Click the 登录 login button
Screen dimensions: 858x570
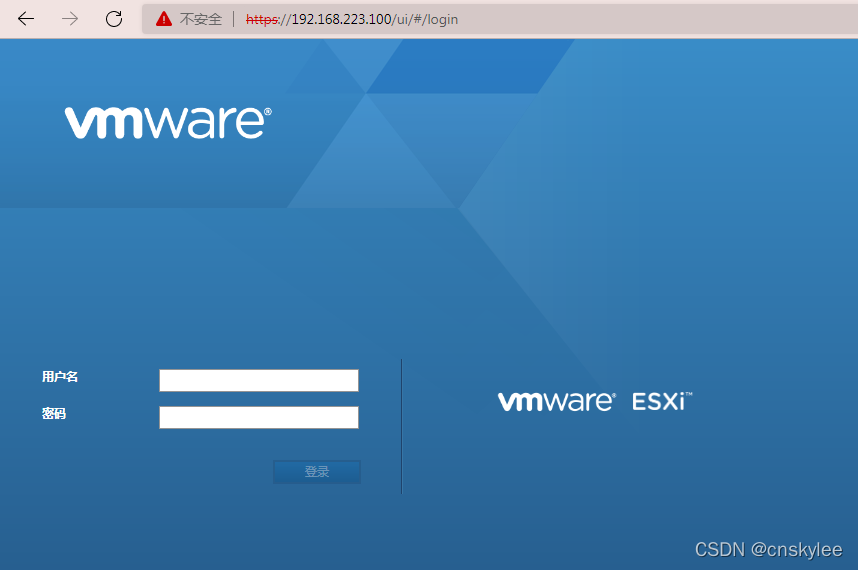317,472
